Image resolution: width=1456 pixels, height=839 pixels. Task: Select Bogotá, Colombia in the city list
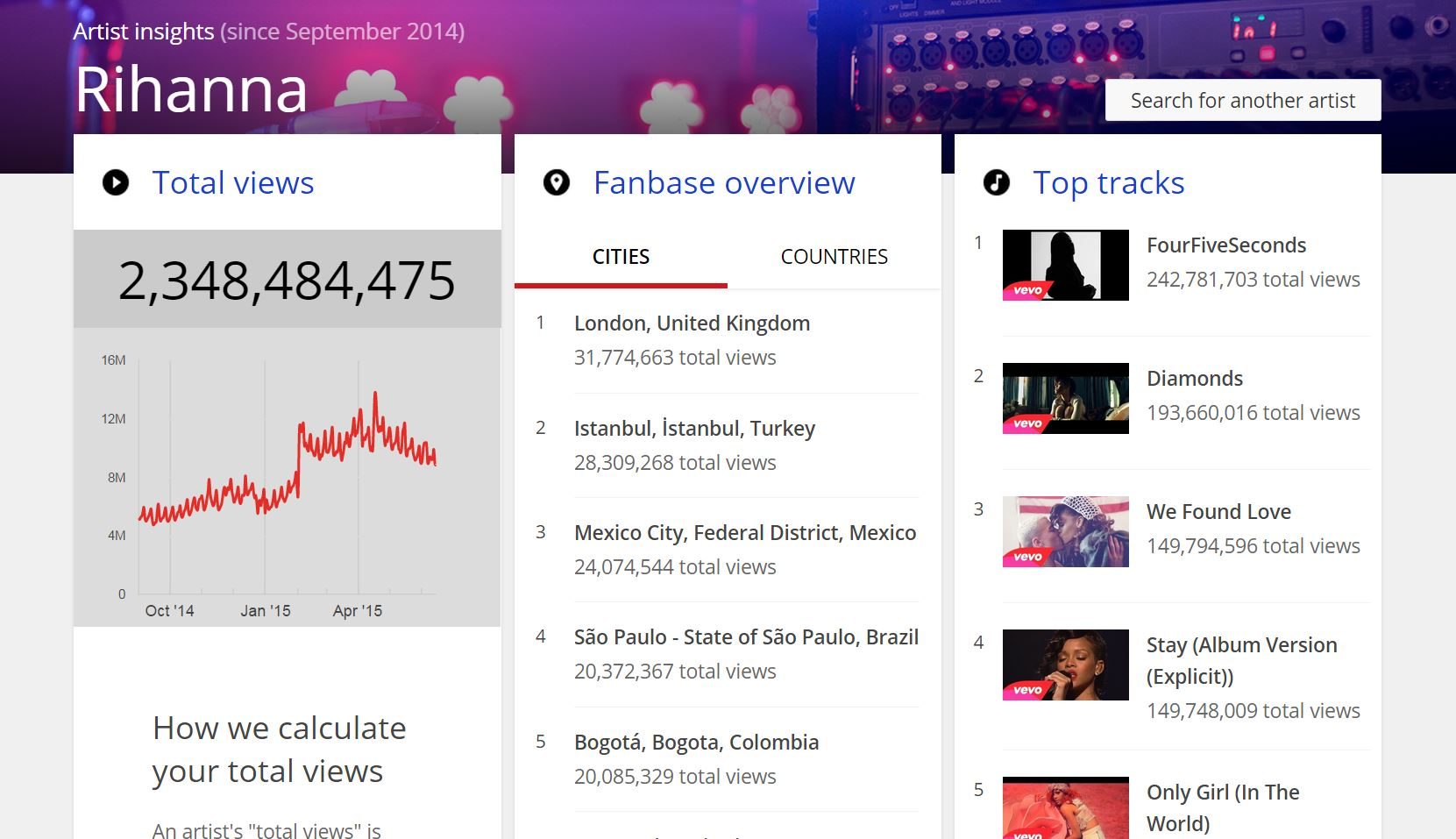(x=696, y=742)
